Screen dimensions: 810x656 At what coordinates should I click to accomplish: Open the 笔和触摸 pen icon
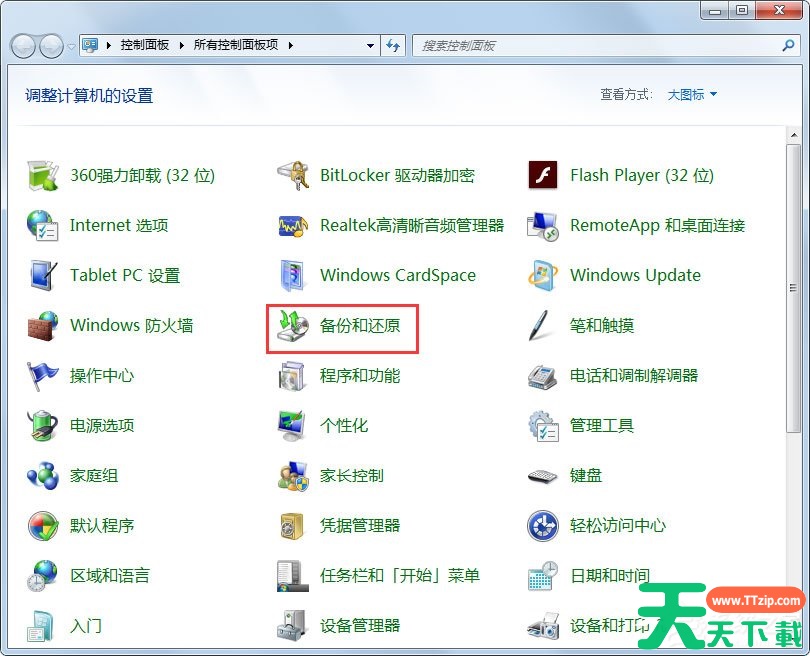tap(540, 325)
